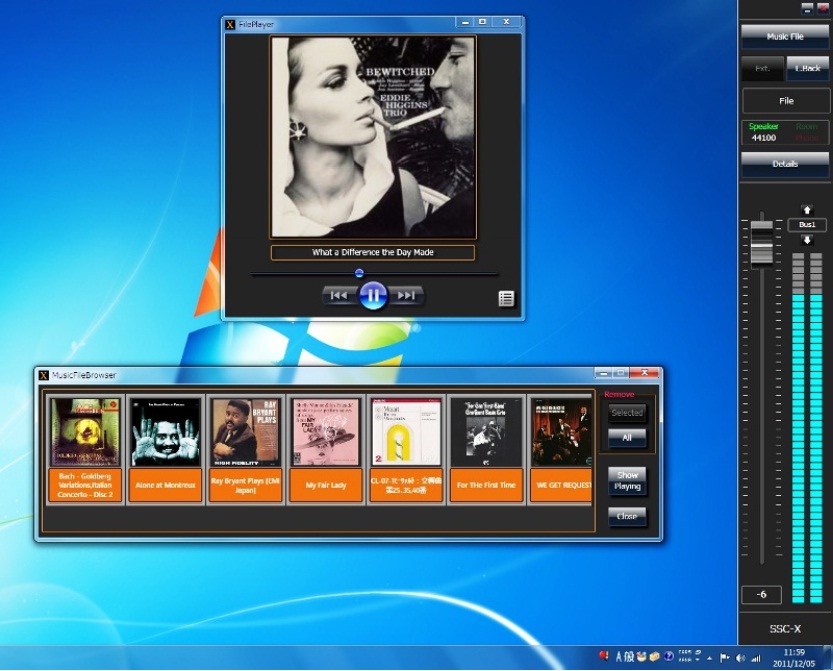Image resolution: width=833 pixels, height=671 pixels.
Task: Toggle the L.Back button
Action: 808,68
